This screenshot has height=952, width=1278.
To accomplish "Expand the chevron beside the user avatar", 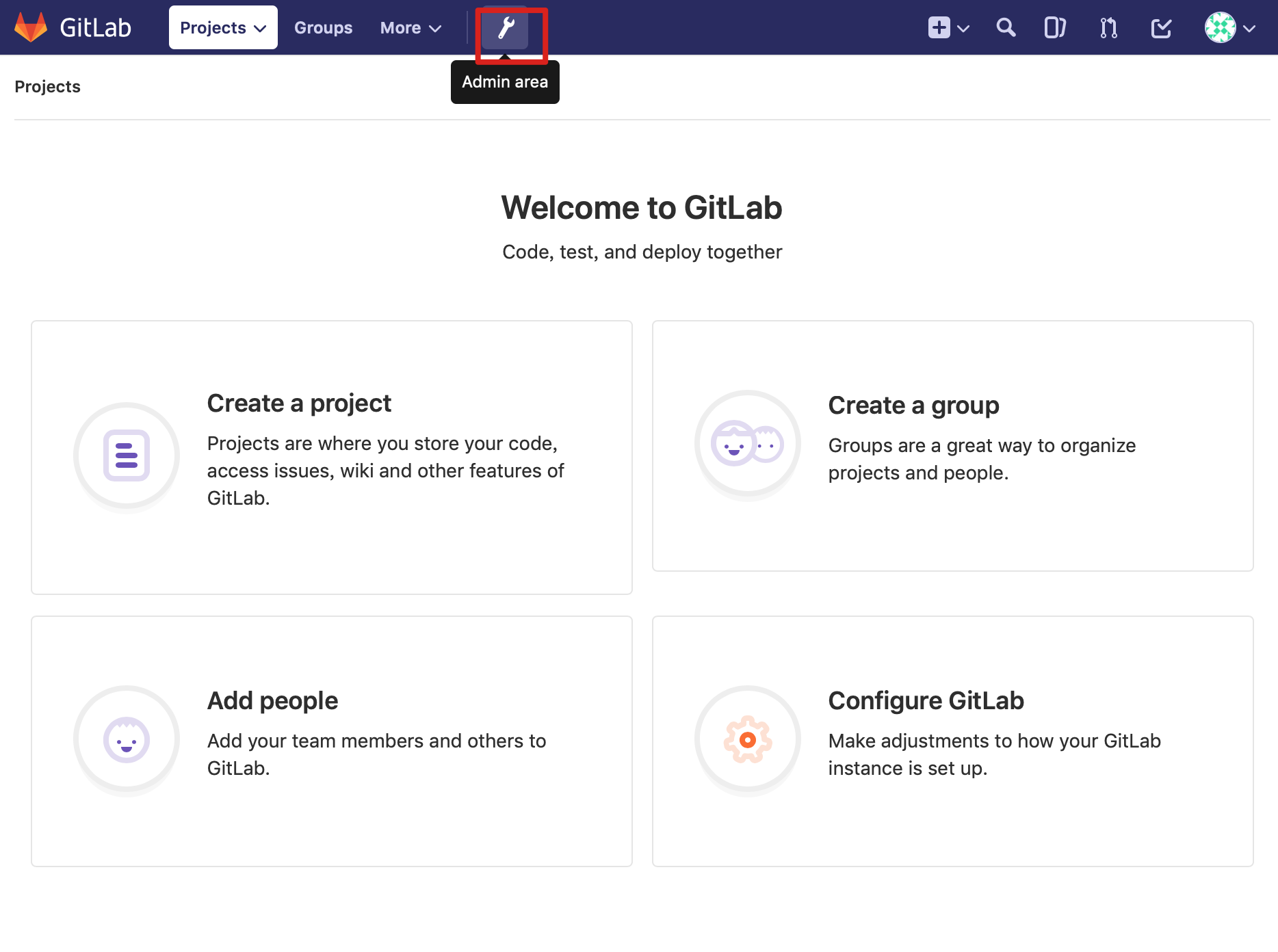I will pos(1249,29).
